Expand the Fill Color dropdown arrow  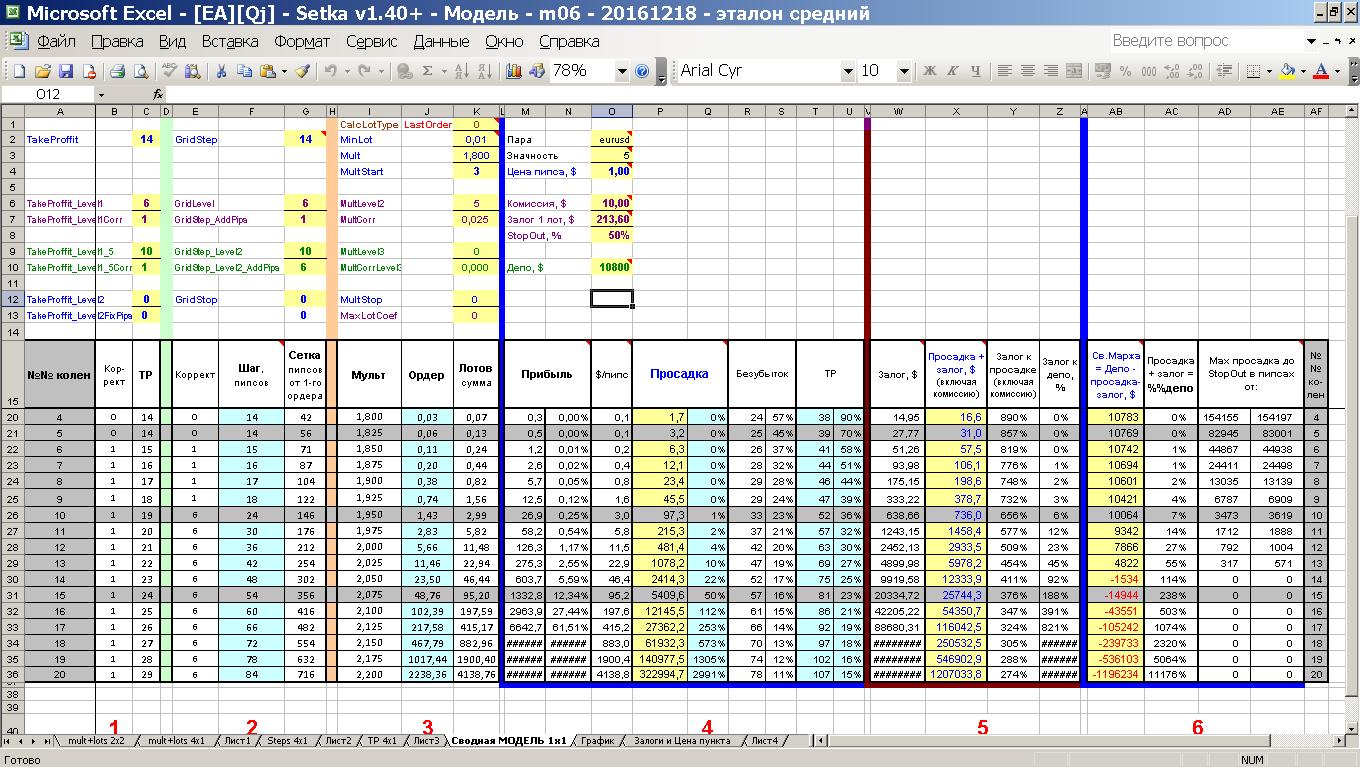(x=1304, y=71)
